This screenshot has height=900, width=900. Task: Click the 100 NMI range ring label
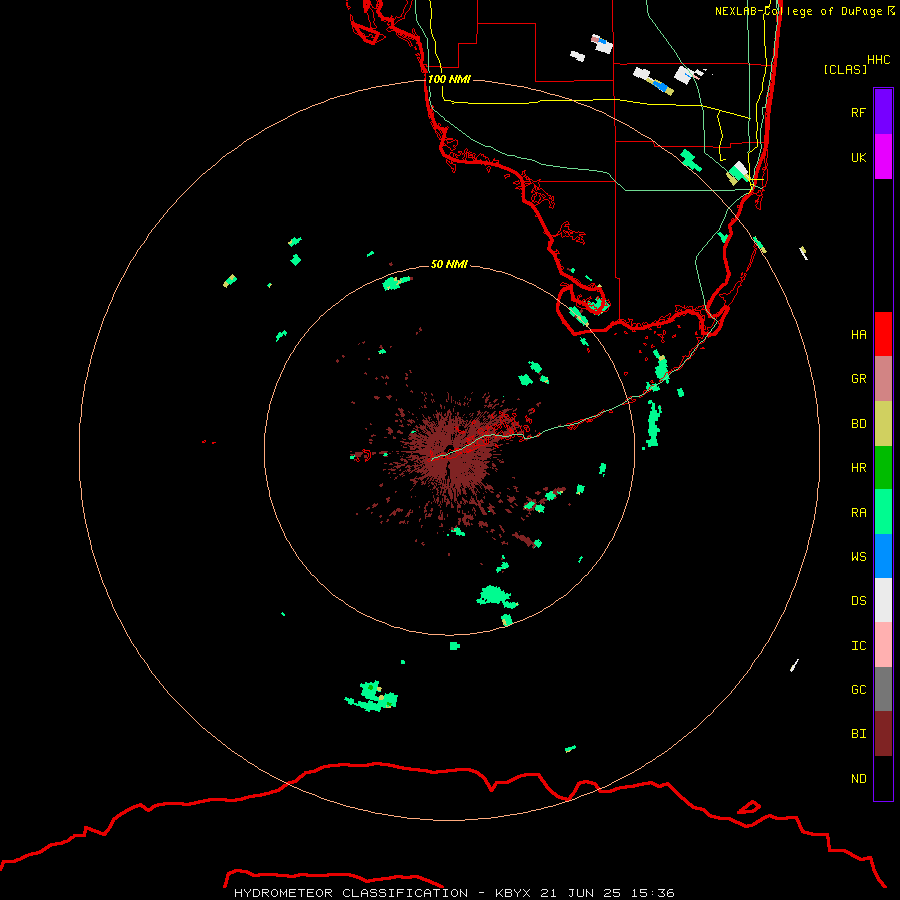pos(449,79)
